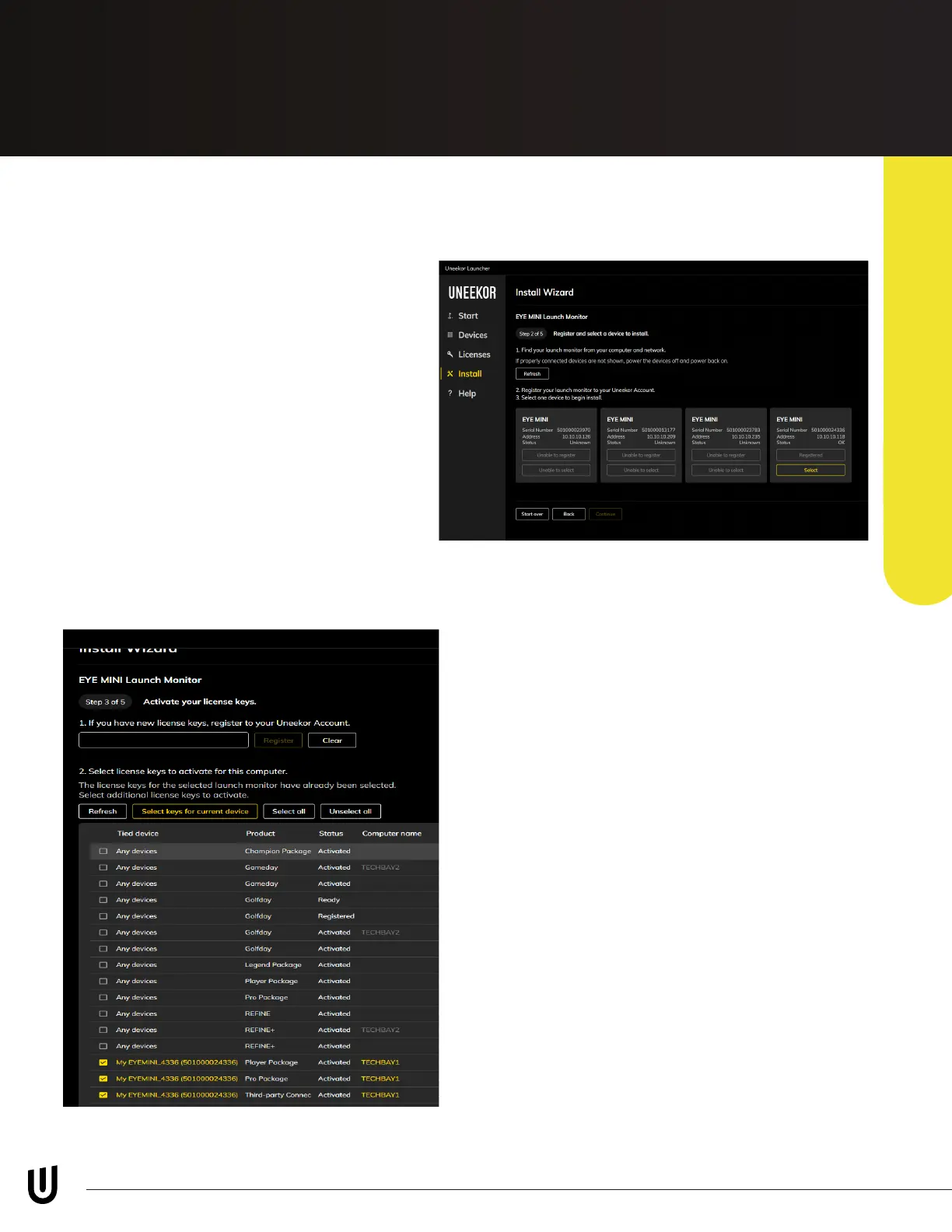The image size is (952, 1232).
Task: Check the Golfday row with Ready status
Action: [x=103, y=900]
